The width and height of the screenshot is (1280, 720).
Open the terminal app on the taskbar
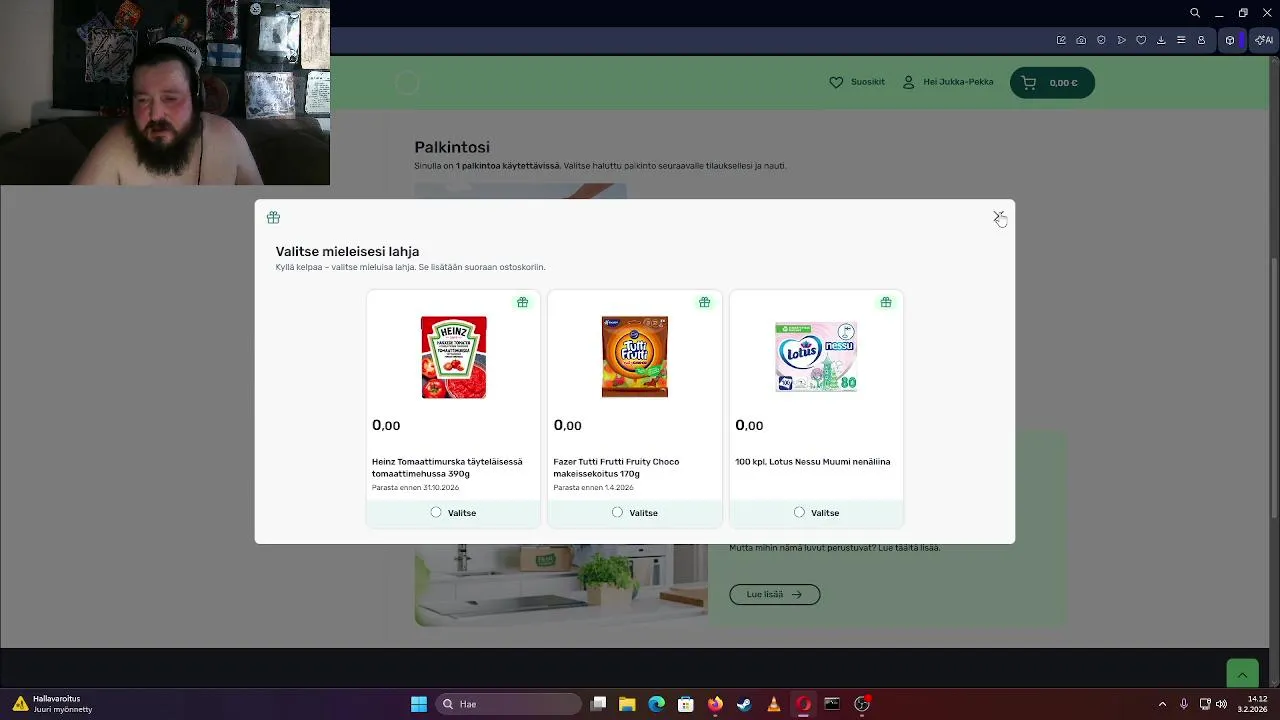pyautogui.click(x=832, y=704)
